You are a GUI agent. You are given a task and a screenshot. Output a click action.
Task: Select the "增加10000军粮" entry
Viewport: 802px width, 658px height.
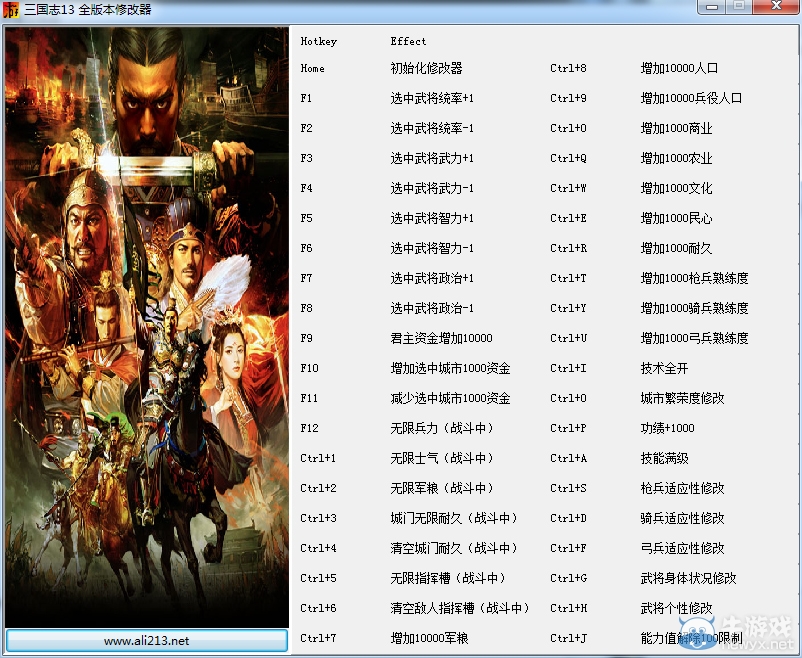tap(430, 638)
